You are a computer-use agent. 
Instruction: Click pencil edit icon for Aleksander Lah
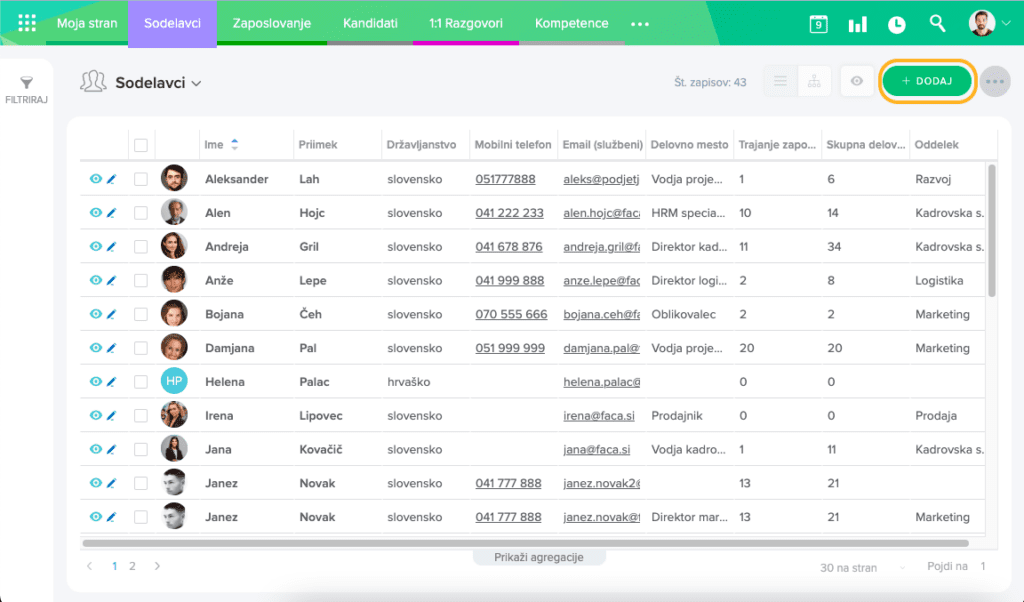(x=112, y=179)
